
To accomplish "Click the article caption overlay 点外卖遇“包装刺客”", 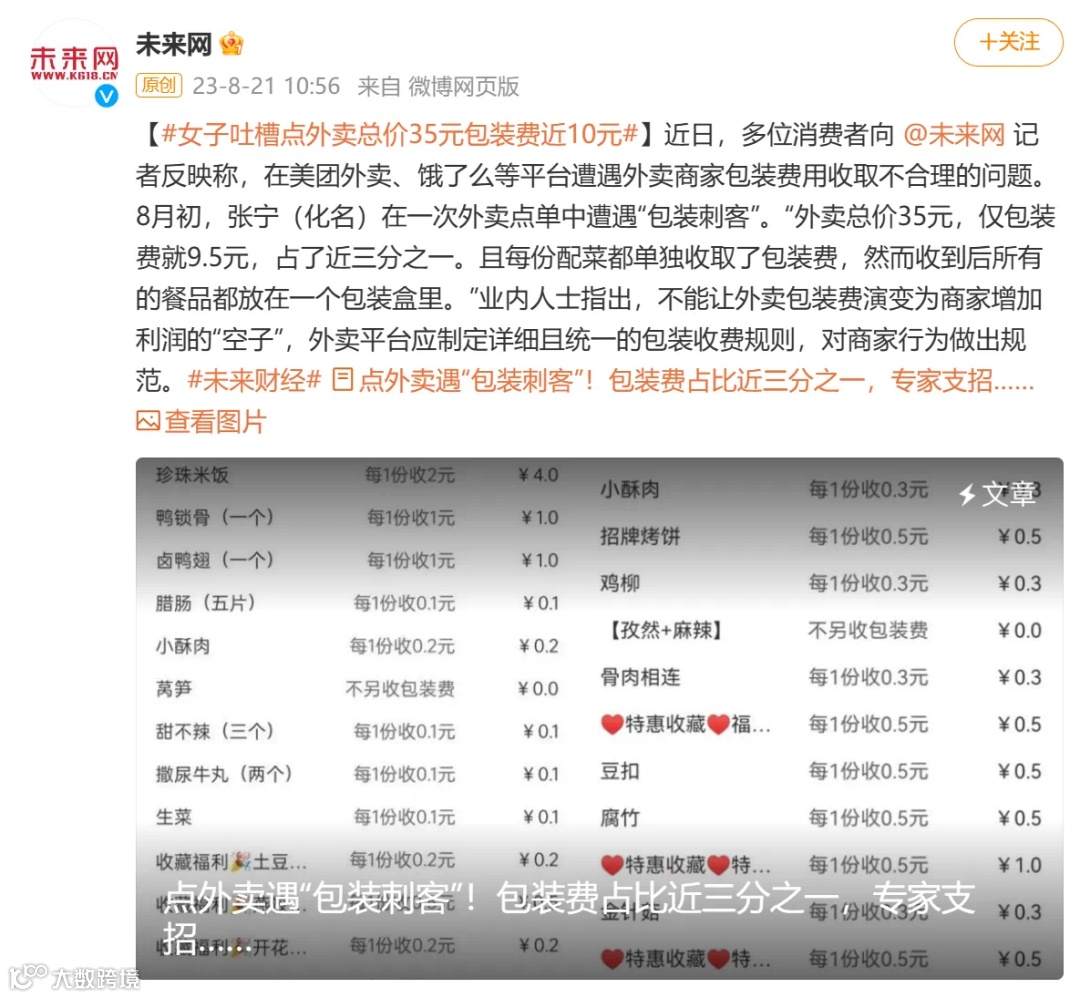I will click(x=568, y=917).
